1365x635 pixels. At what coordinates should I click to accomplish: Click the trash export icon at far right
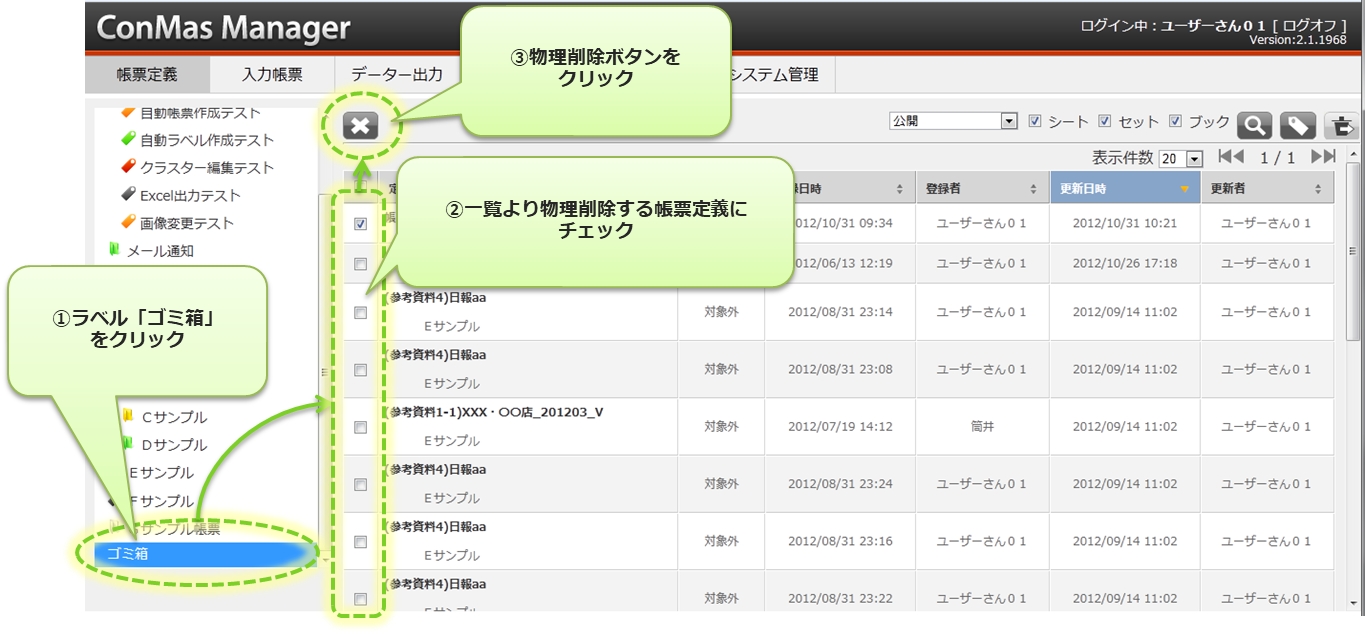[x=1341, y=125]
